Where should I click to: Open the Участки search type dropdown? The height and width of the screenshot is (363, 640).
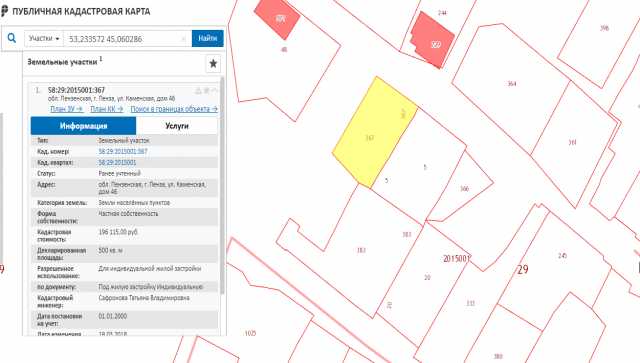tap(44, 38)
